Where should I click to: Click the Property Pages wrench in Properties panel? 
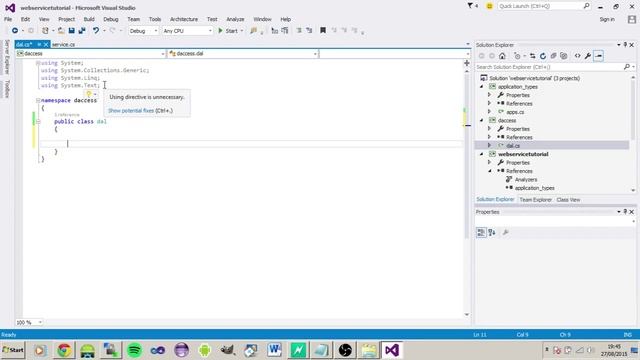[505, 232]
